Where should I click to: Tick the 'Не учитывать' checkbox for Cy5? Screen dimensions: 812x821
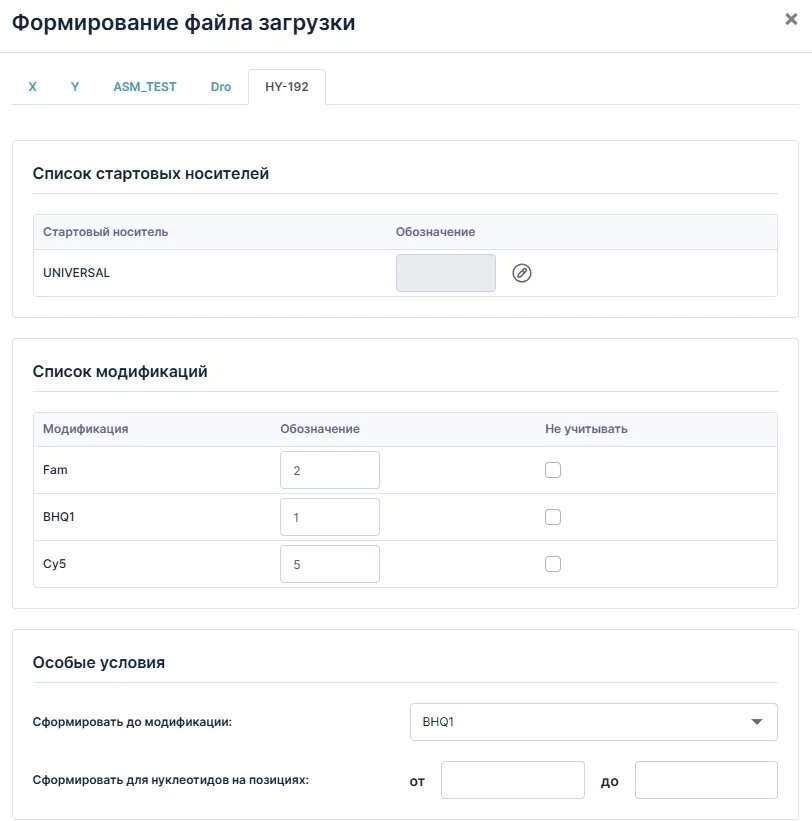[x=553, y=564]
